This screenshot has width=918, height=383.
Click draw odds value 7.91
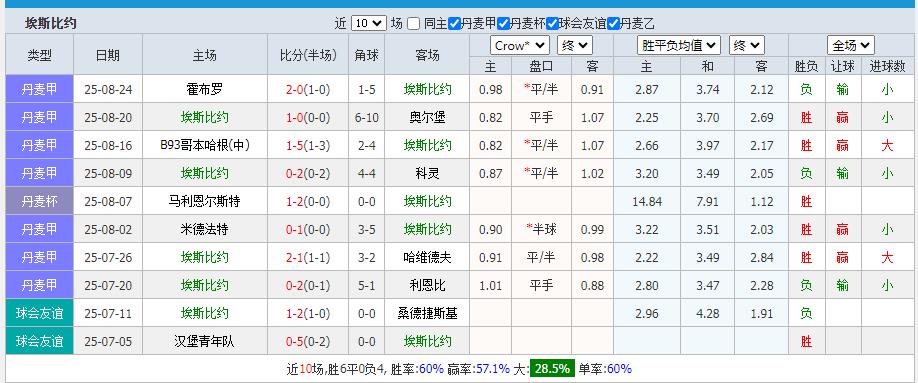pyautogui.click(x=708, y=201)
